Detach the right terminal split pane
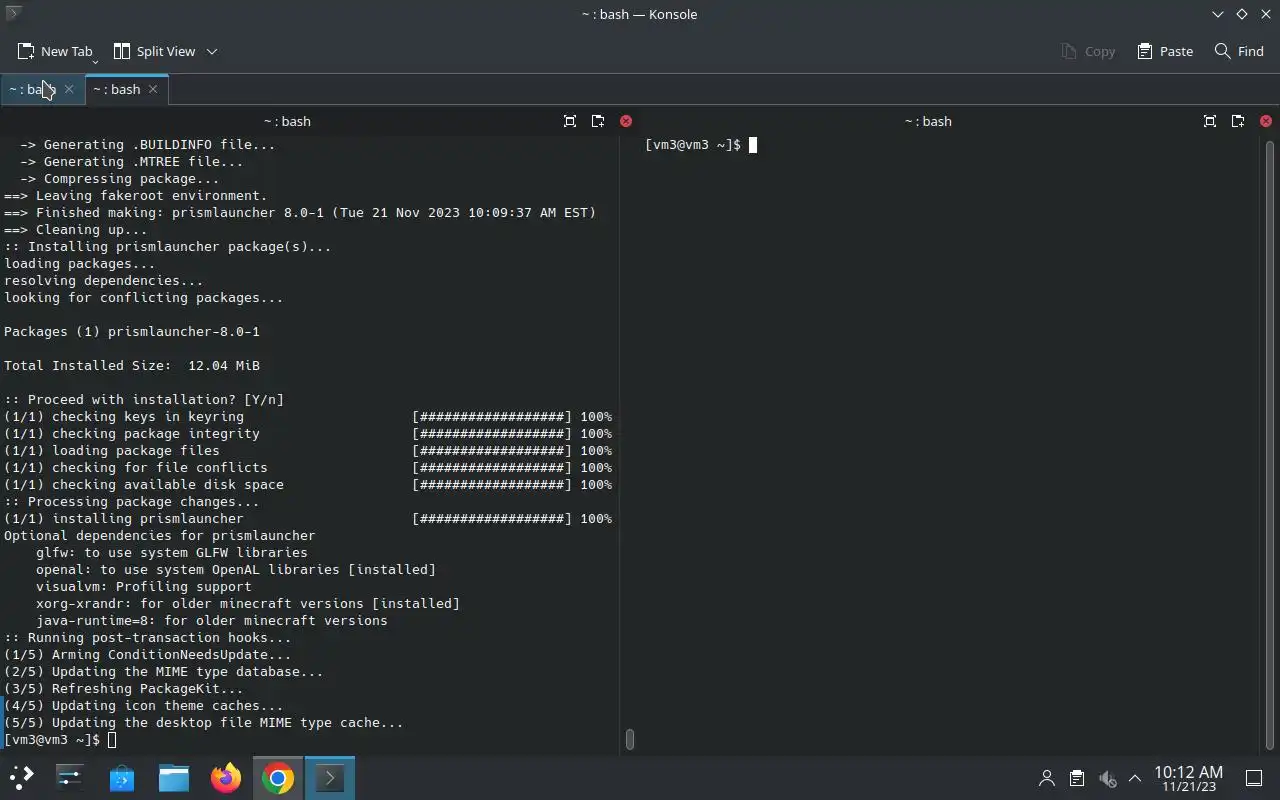 pyautogui.click(x=1238, y=121)
